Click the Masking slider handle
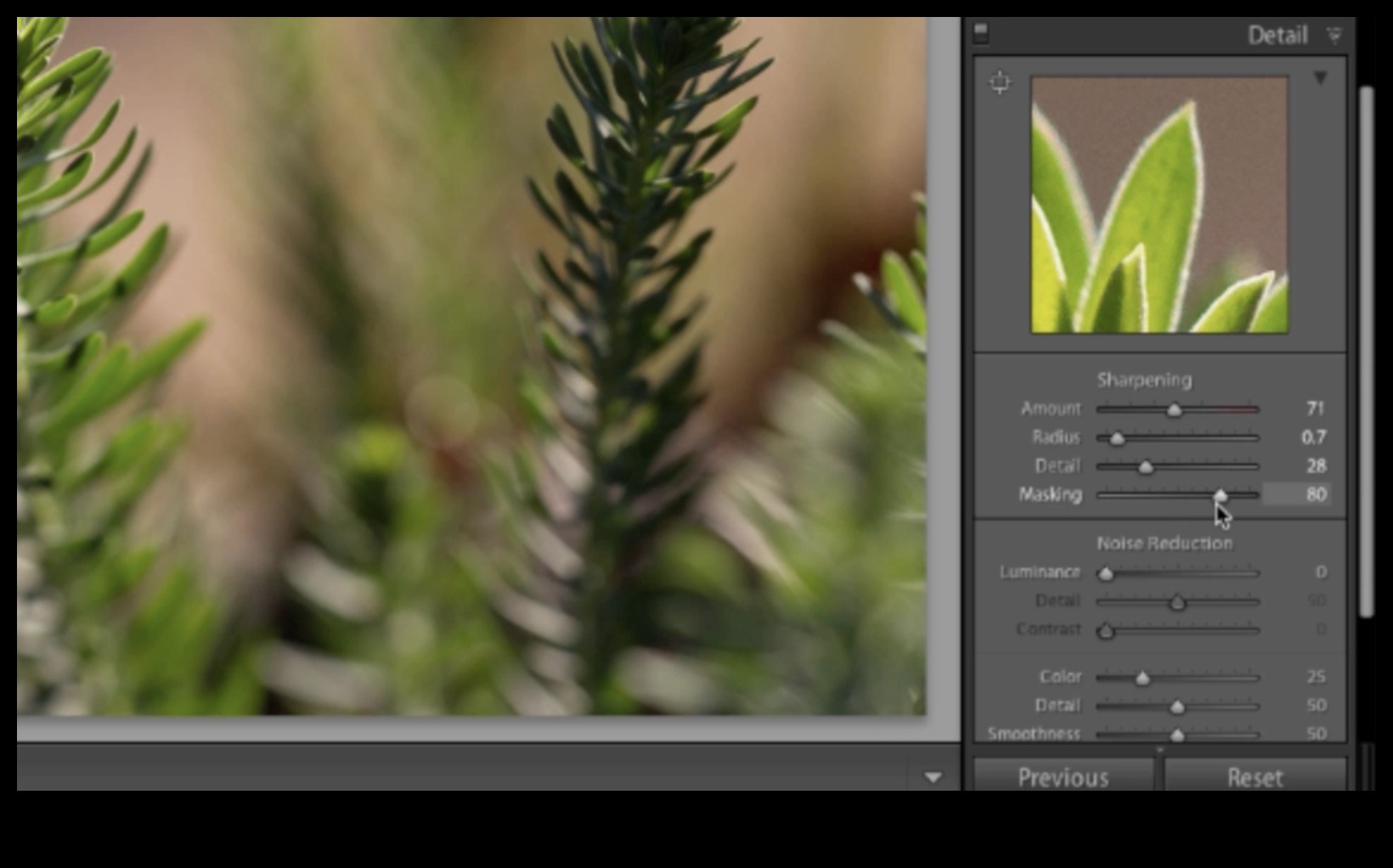This screenshot has height=868, width=1393. point(1220,495)
